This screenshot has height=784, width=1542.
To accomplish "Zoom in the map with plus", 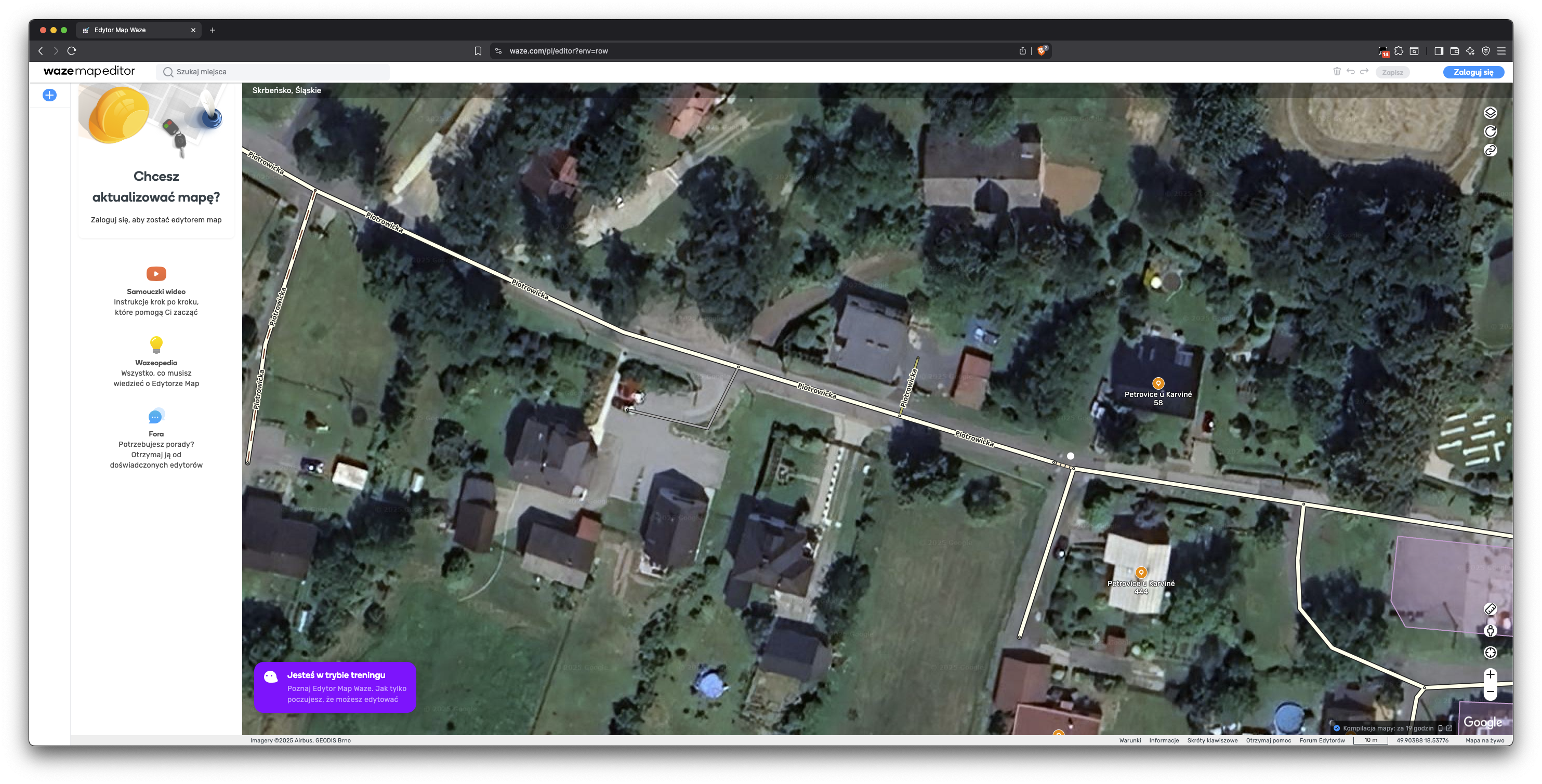I will [x=1490, y=674].
